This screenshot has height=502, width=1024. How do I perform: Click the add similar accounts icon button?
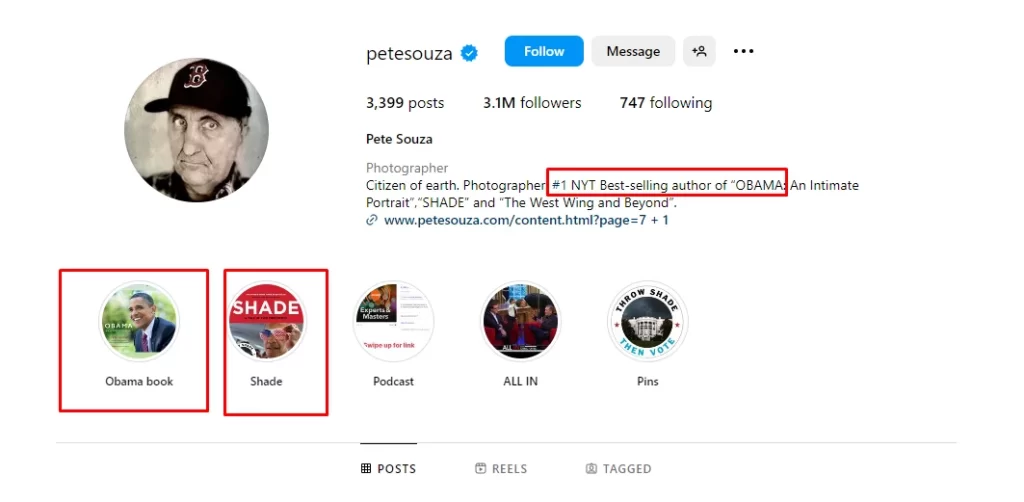pyautogui.click(x=699, y=51)
